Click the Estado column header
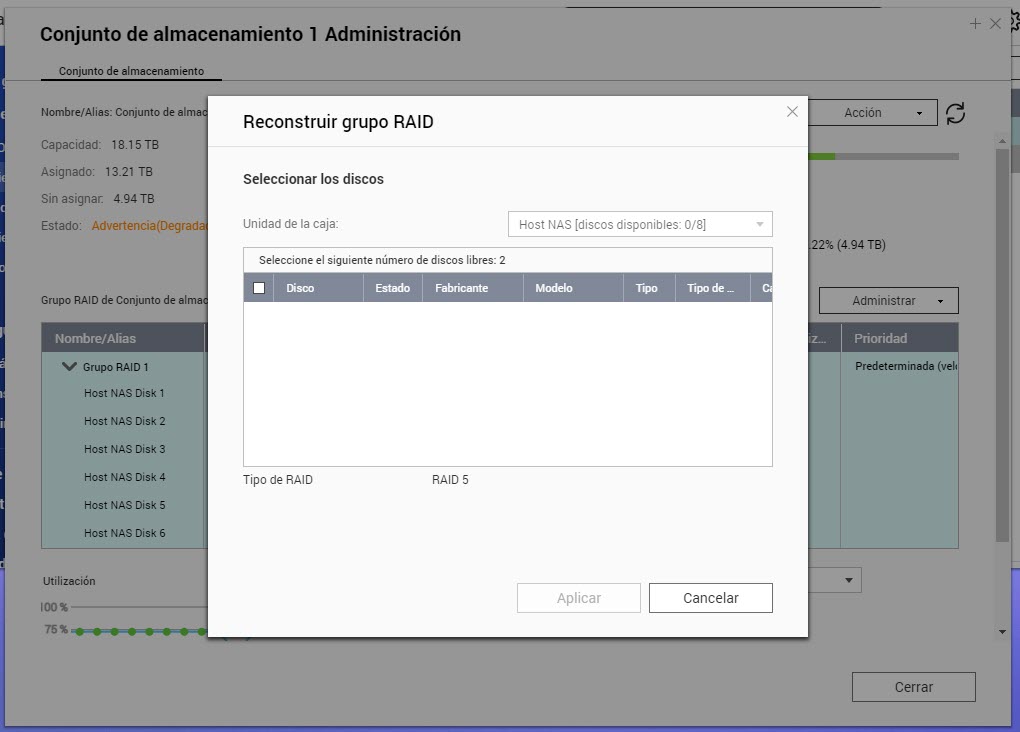 (x=392, y=288)
